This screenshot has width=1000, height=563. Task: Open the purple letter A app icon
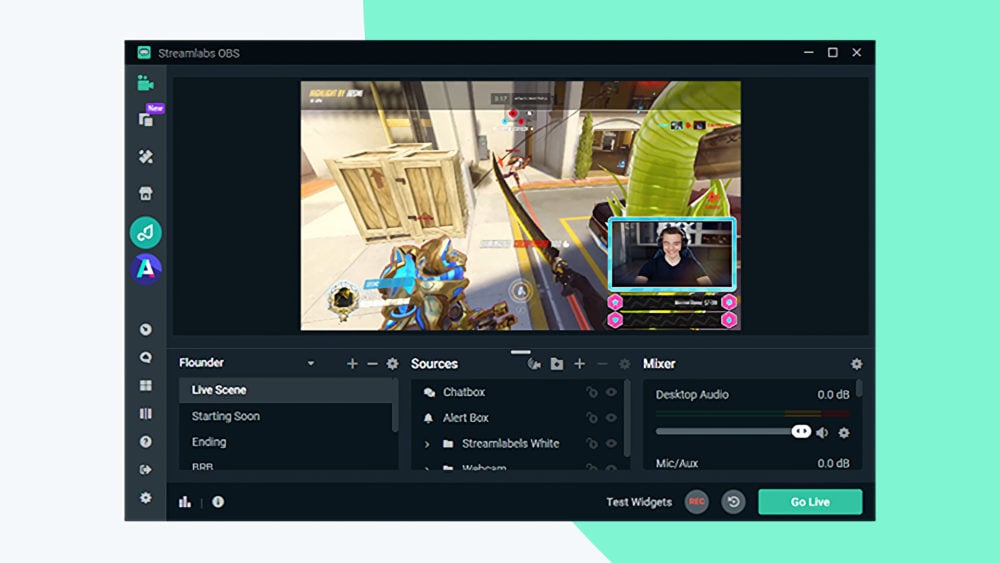146,269
